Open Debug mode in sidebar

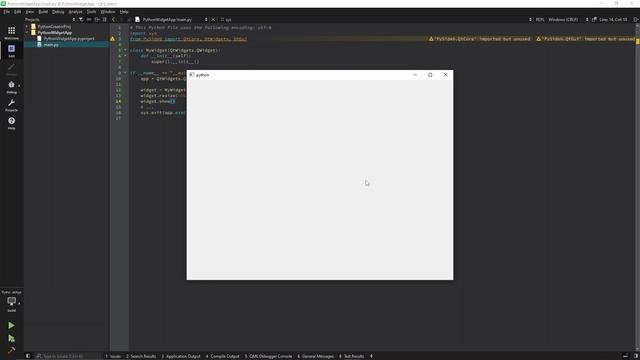click(11, 87)
